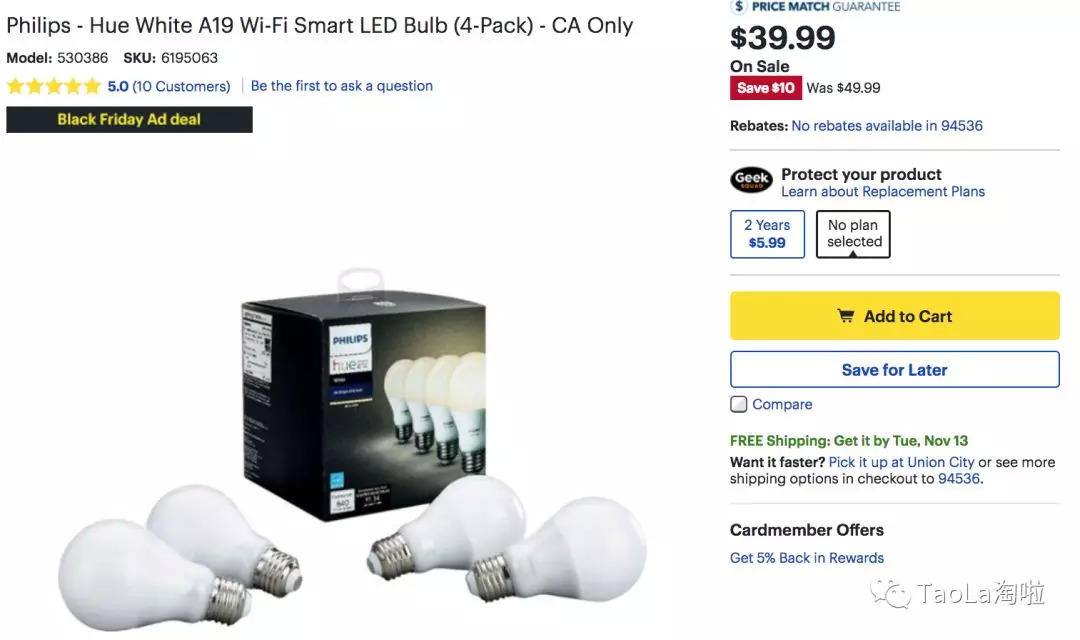
Task: Open the No rebates available link
Action: 887,126
